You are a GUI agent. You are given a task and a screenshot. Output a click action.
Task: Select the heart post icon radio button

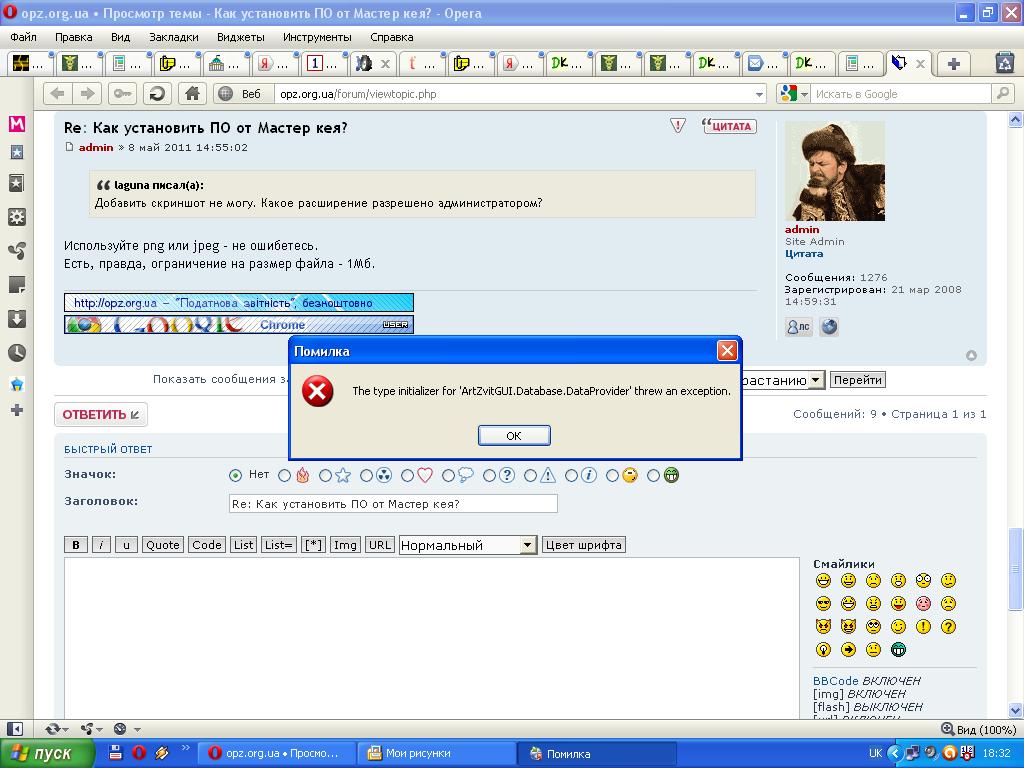point(407,476)
